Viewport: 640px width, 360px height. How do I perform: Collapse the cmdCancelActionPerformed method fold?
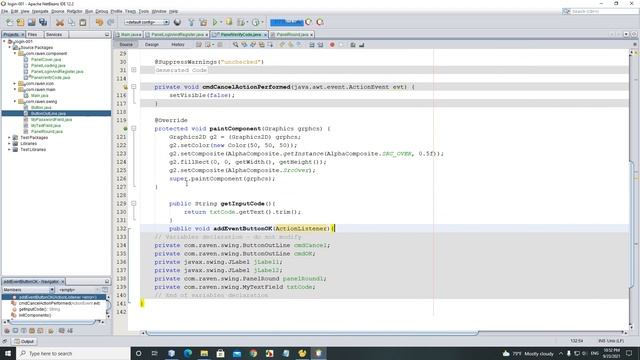coord(133,87)
